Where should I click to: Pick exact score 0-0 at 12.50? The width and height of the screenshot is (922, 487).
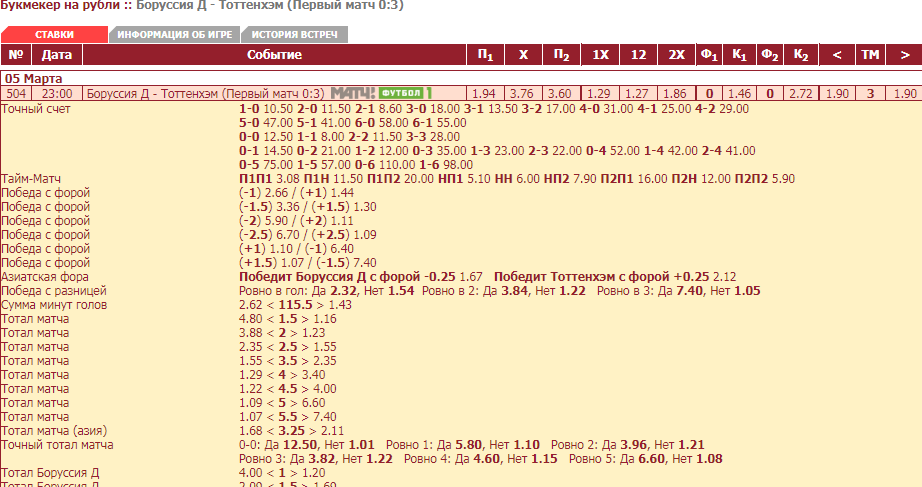266,137
